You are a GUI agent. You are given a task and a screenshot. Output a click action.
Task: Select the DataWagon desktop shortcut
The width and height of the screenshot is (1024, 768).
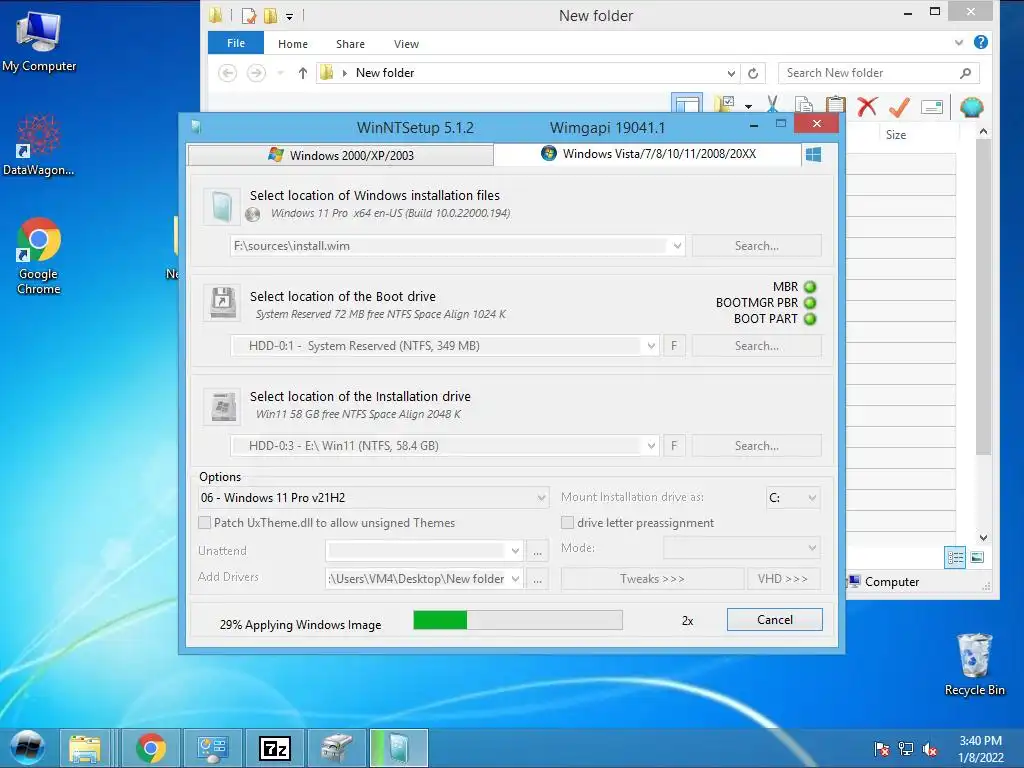click(x=39, y=145)
